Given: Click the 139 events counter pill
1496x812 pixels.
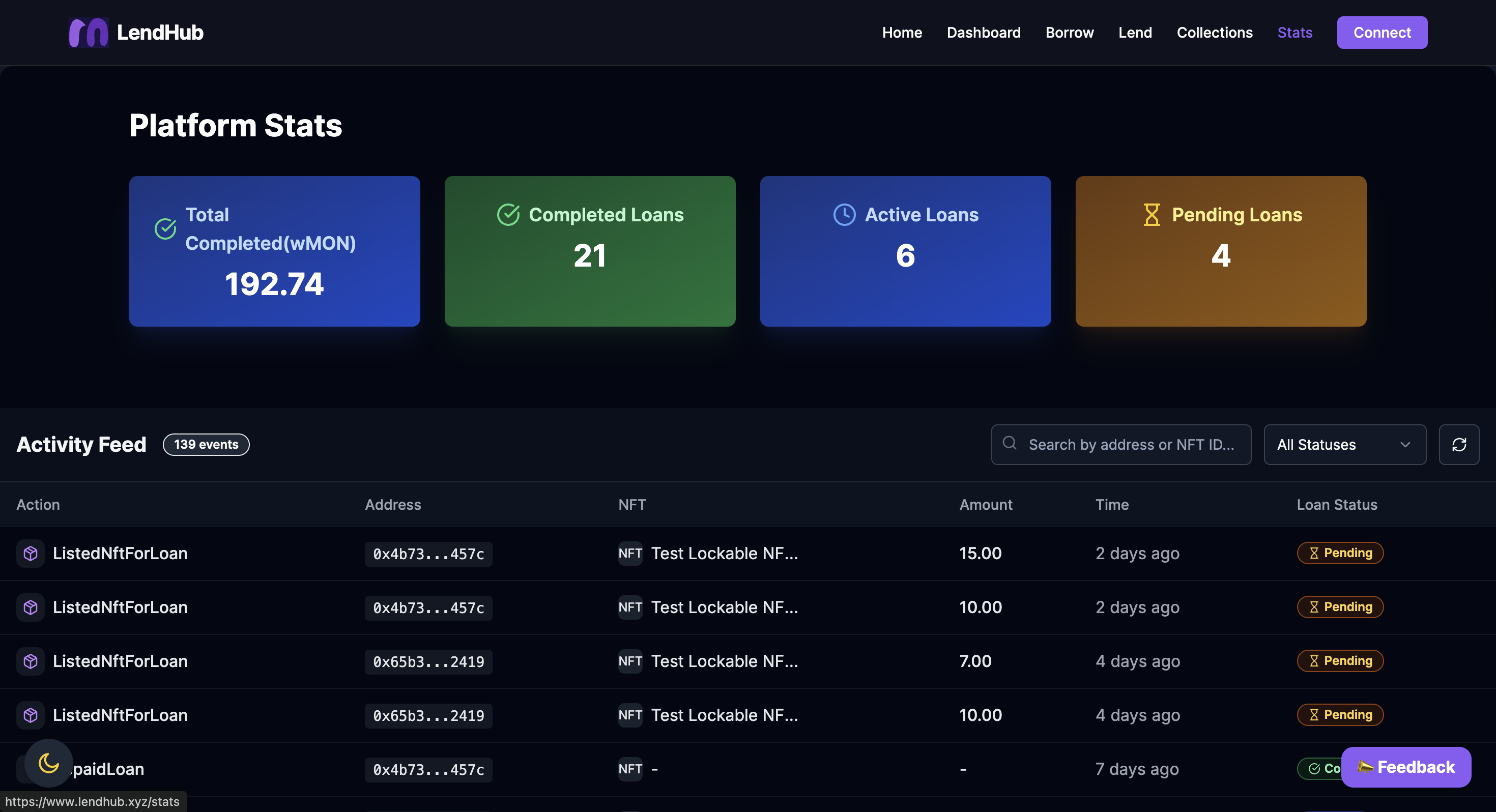Looking at the screenshot, I should point(206,444).
